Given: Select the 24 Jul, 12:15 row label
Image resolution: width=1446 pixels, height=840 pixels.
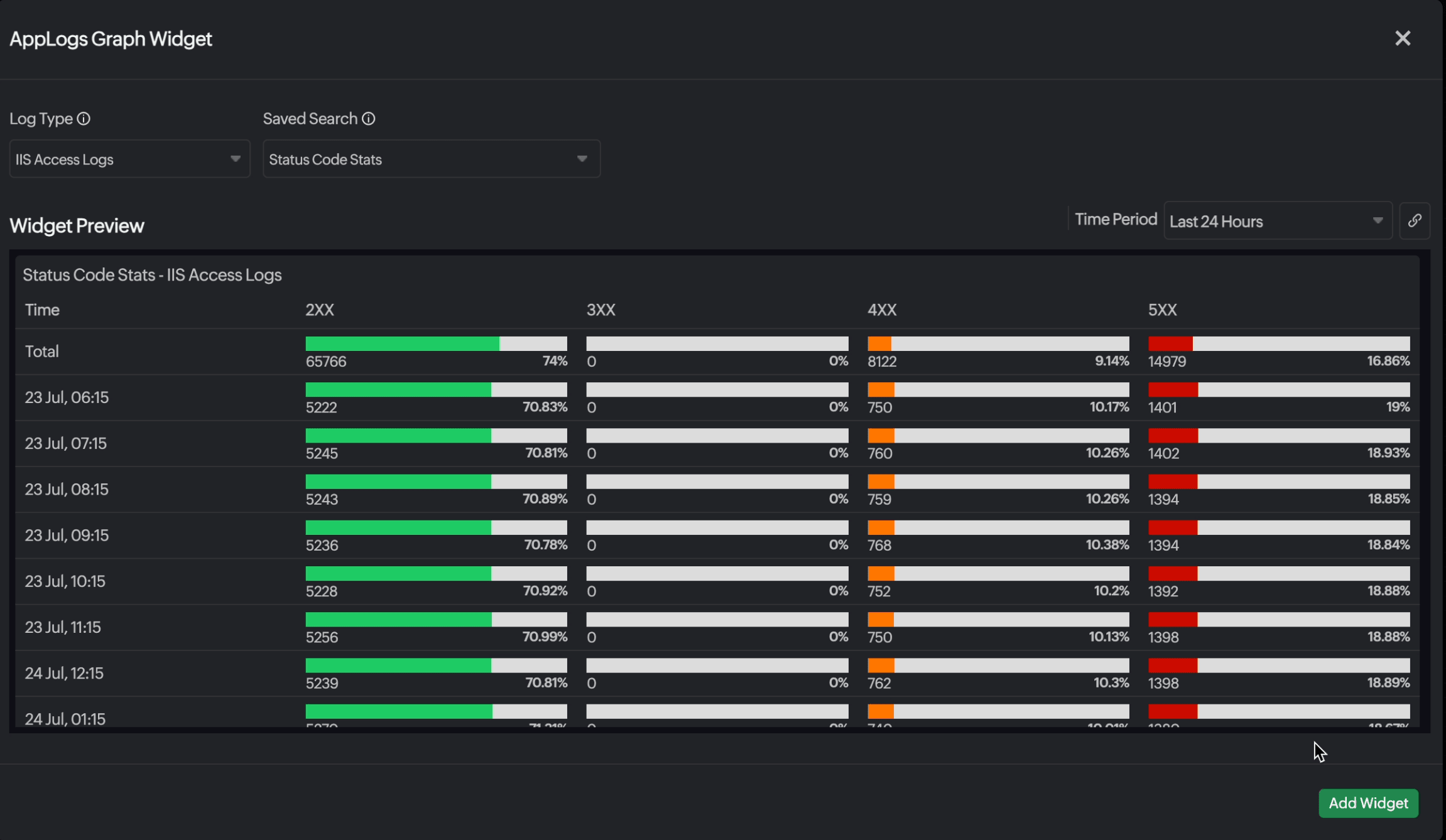Looking at the screenshot, I should [64, 673].
